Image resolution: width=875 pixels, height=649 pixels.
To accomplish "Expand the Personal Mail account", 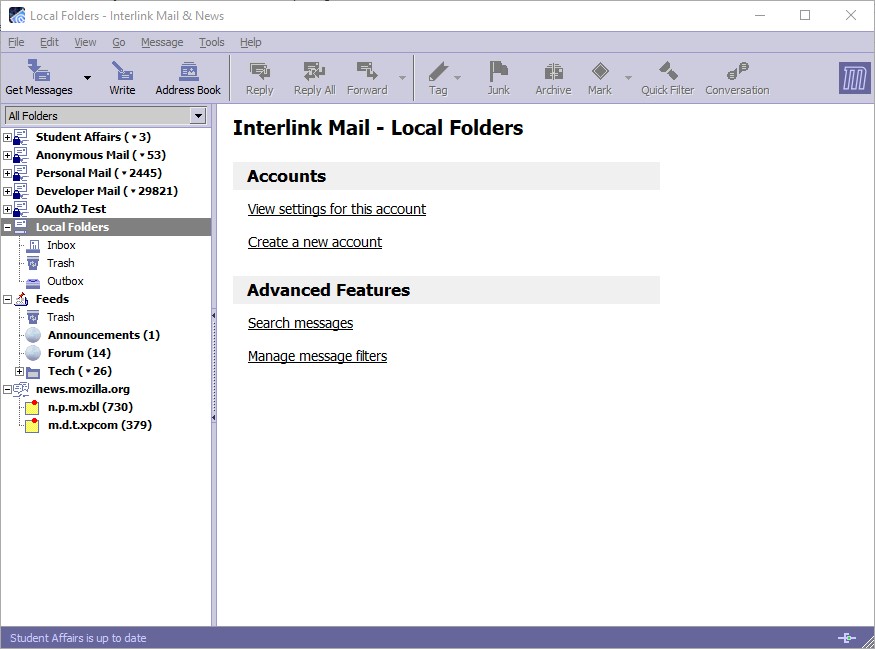I will (x=7, y=173).
